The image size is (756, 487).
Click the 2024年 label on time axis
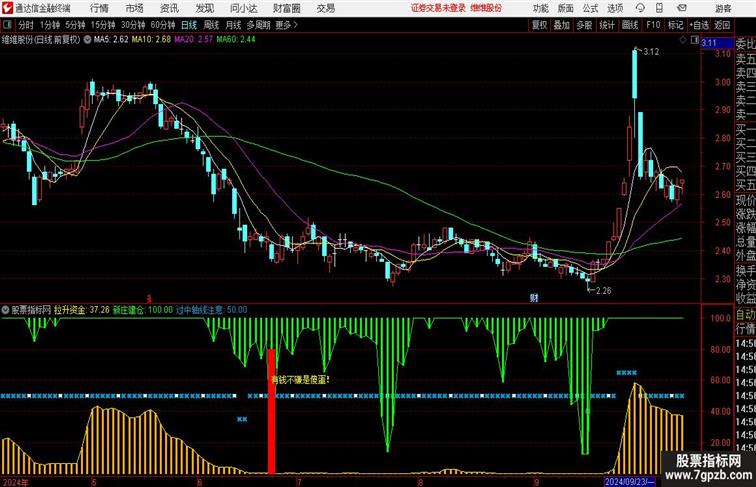(x=15, y=482)
